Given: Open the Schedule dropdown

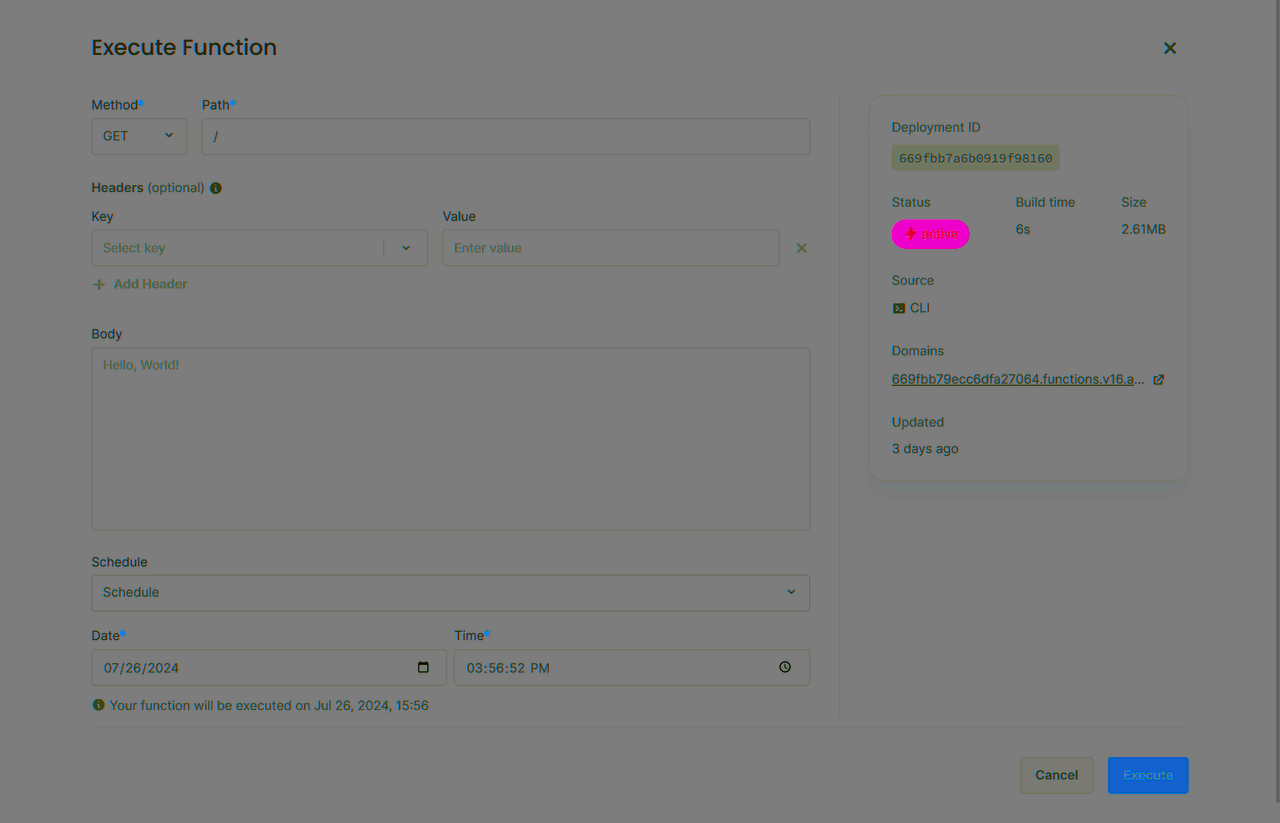Looking at the screenshot, I should 450,592.
